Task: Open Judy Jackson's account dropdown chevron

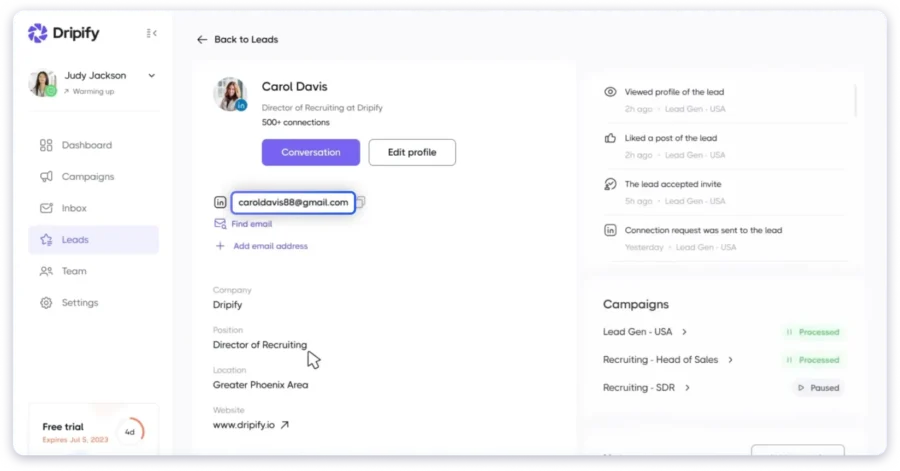Action: pyautogui.click(x=152, y=76)
